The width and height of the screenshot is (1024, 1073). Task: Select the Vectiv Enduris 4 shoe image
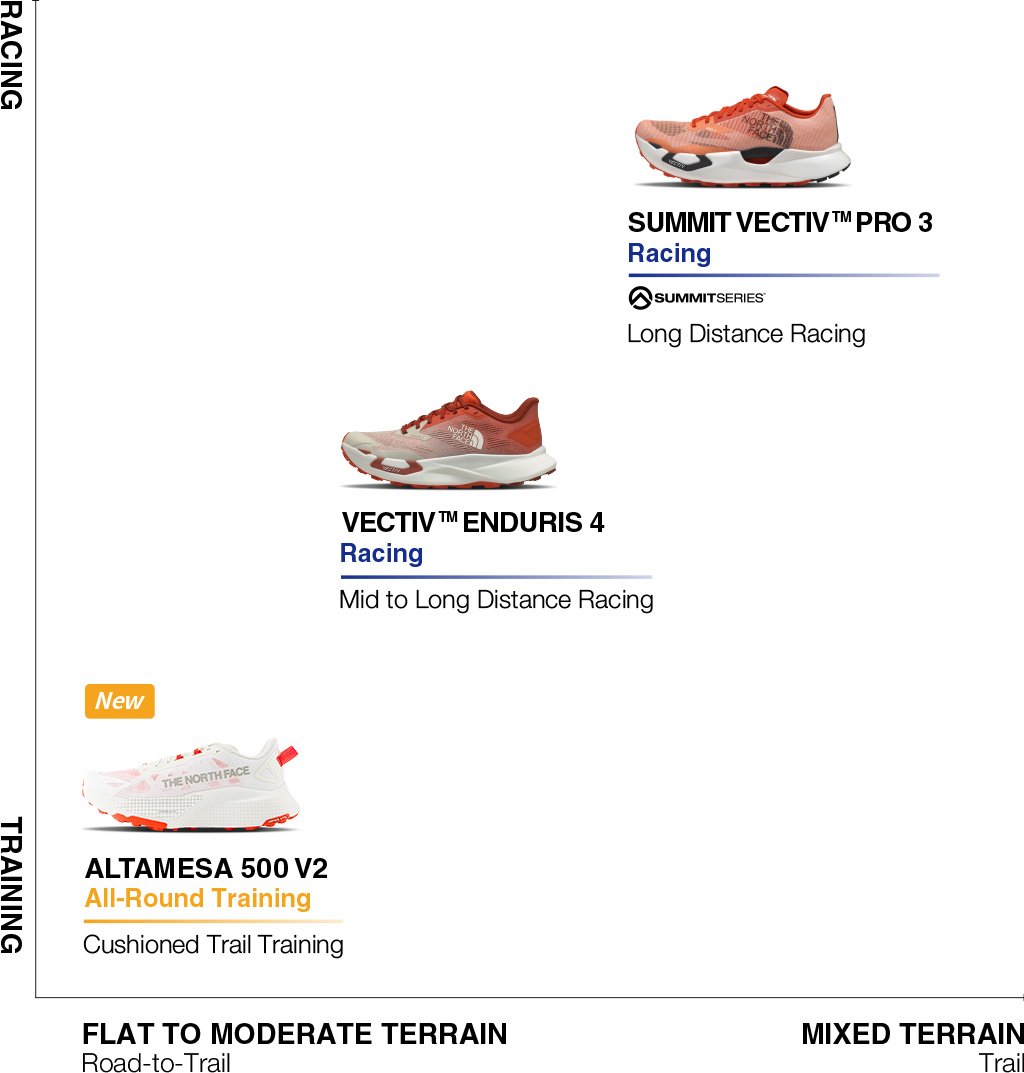[x=448, y=441]
